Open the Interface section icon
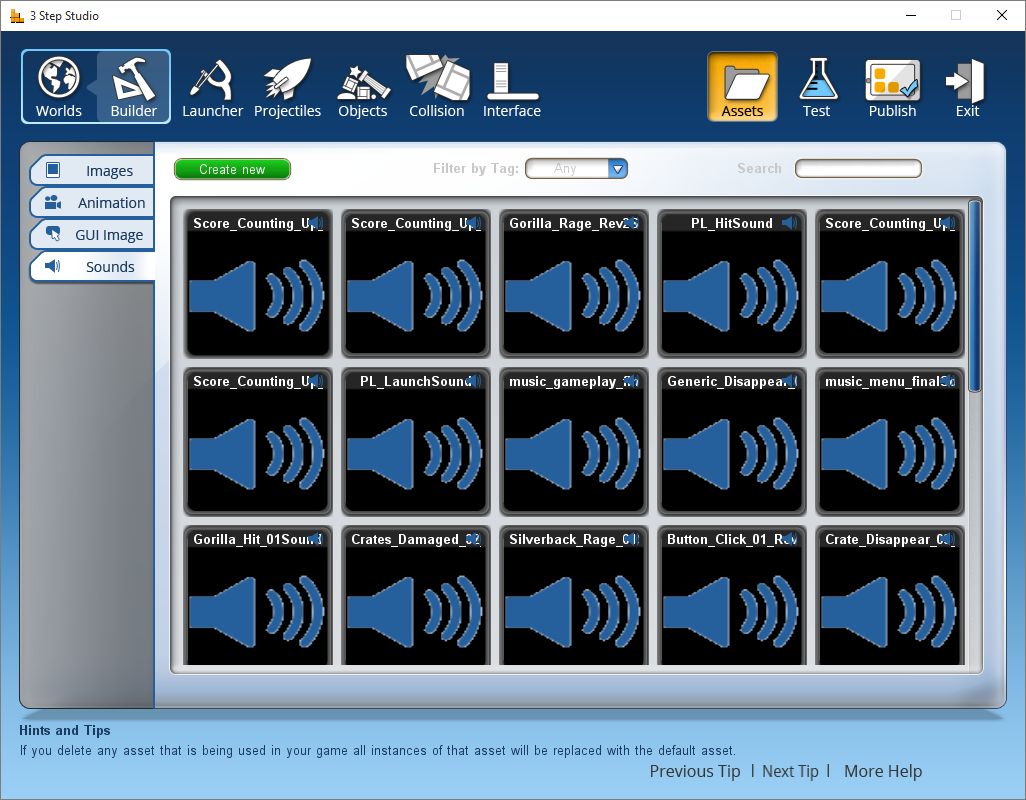Viewport: 1026px width, 800px height. pyautogui.click(x=512, y=81)
